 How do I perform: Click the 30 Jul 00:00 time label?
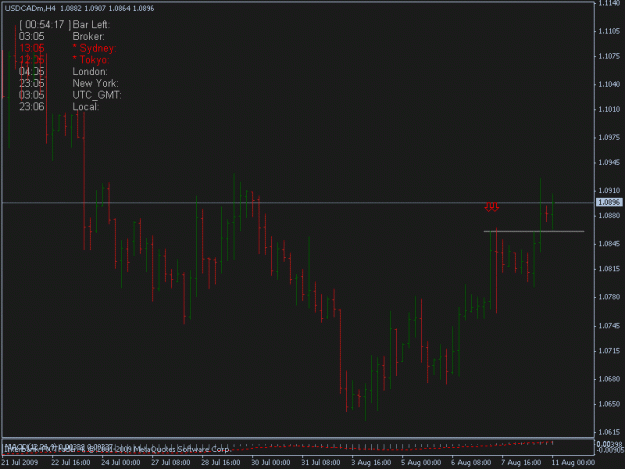[x=271, y=463]
